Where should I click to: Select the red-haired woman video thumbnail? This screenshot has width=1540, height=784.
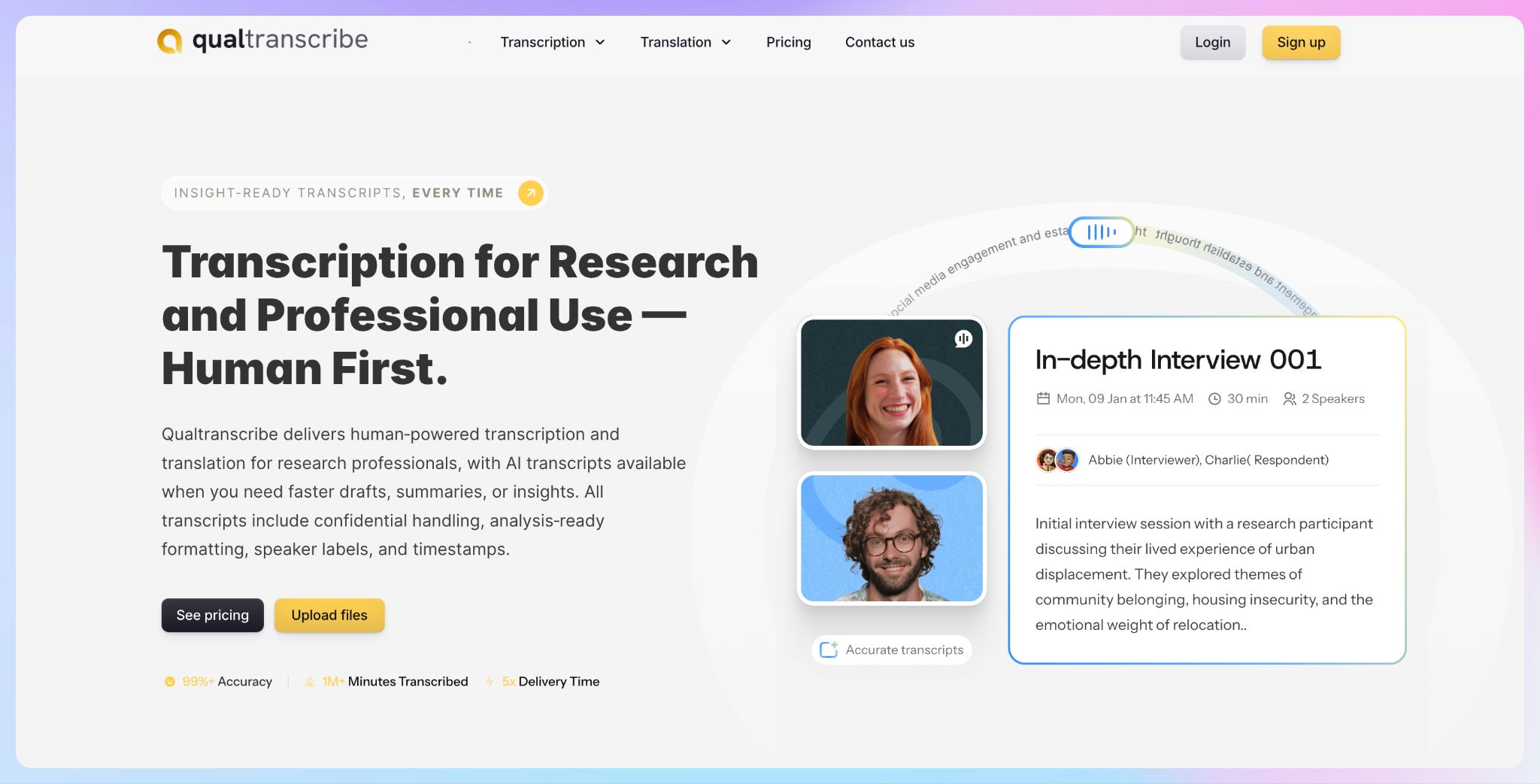892,383
